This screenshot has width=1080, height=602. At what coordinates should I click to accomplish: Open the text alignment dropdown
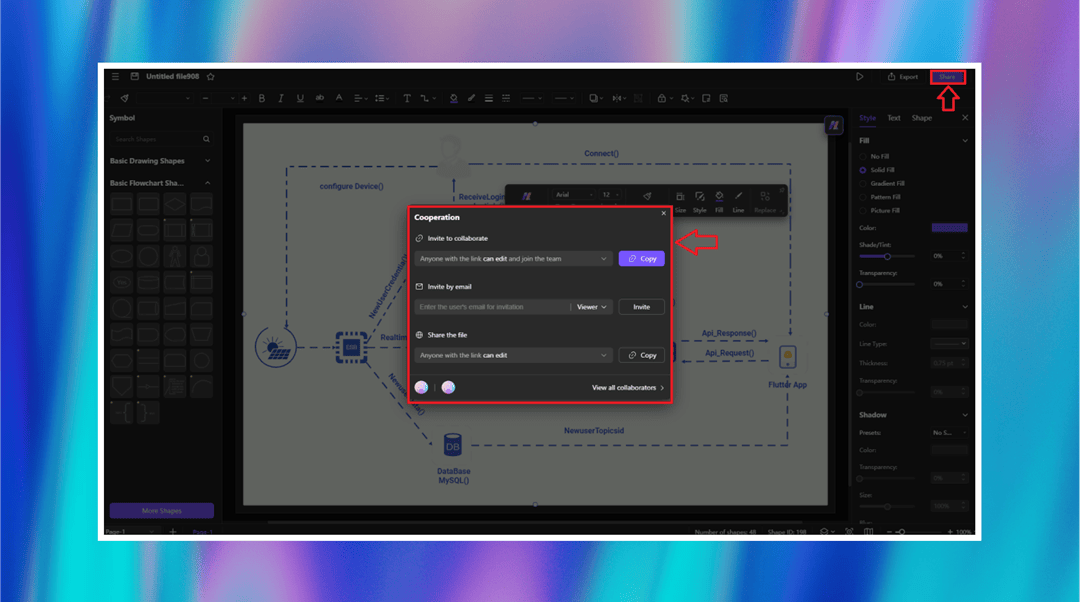point(360,98)
